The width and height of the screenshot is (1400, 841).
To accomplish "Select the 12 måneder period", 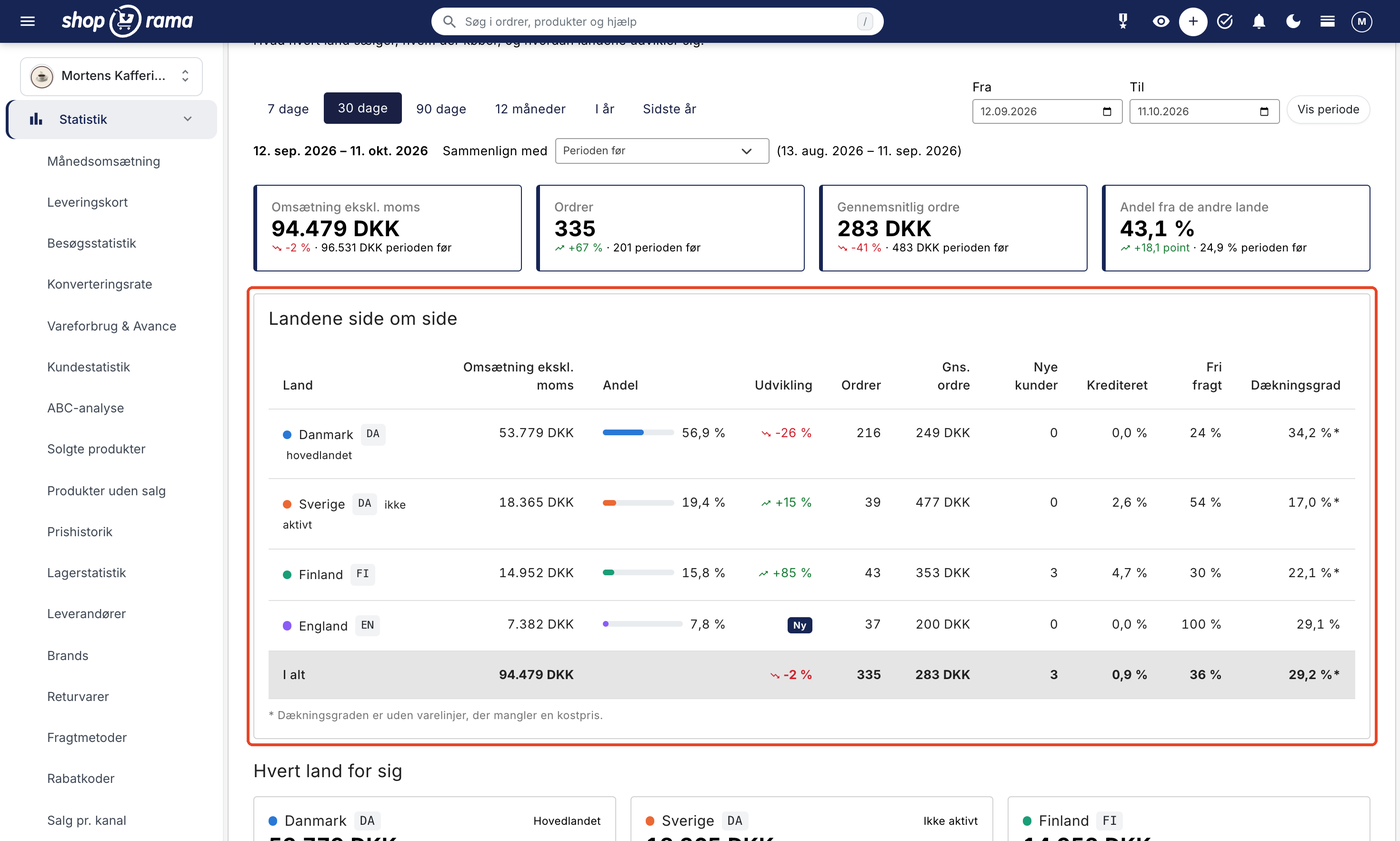I will click(530, 108).
